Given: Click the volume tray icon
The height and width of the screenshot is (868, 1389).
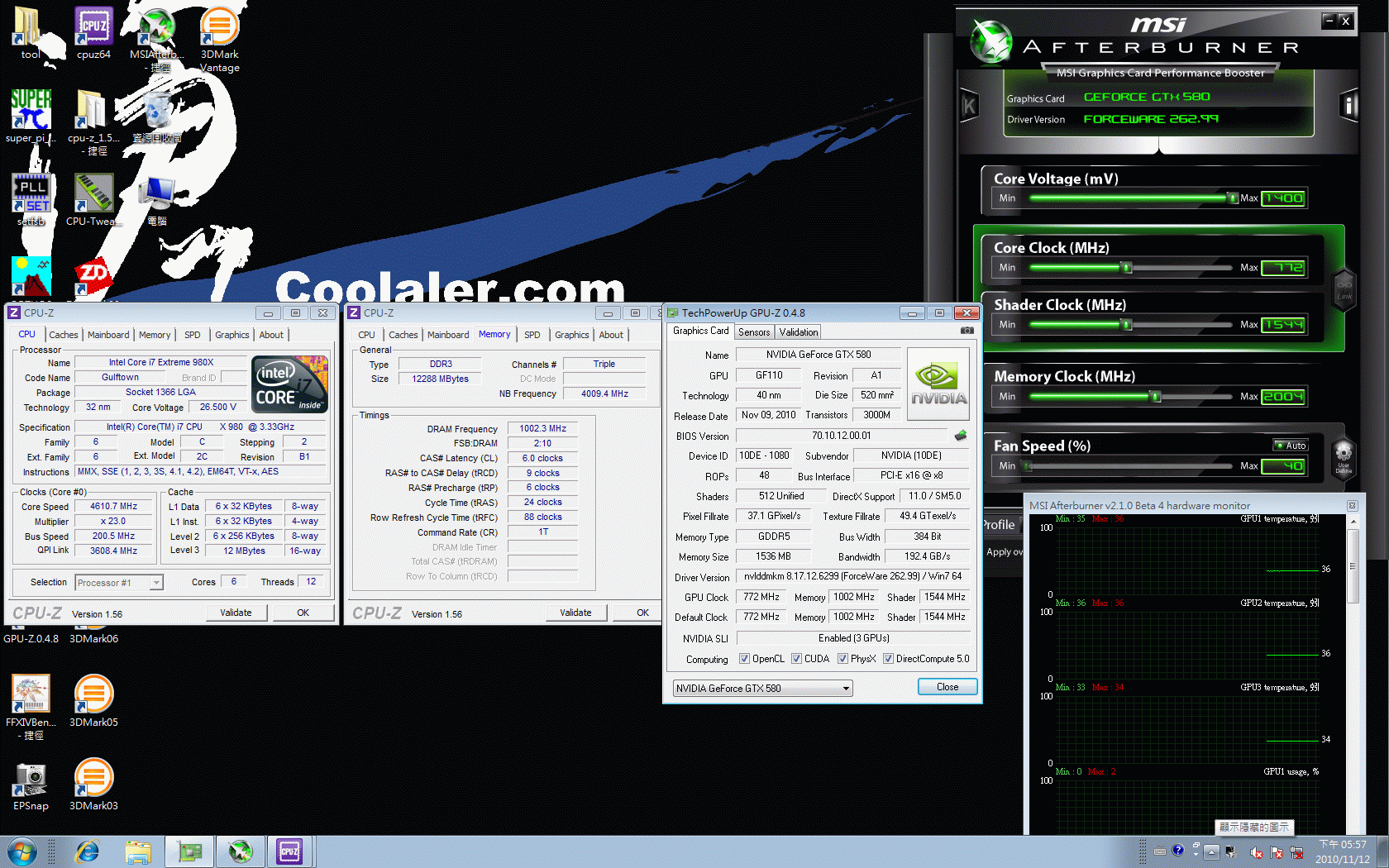Looking at the screenshot, I should pos(1257,851).
